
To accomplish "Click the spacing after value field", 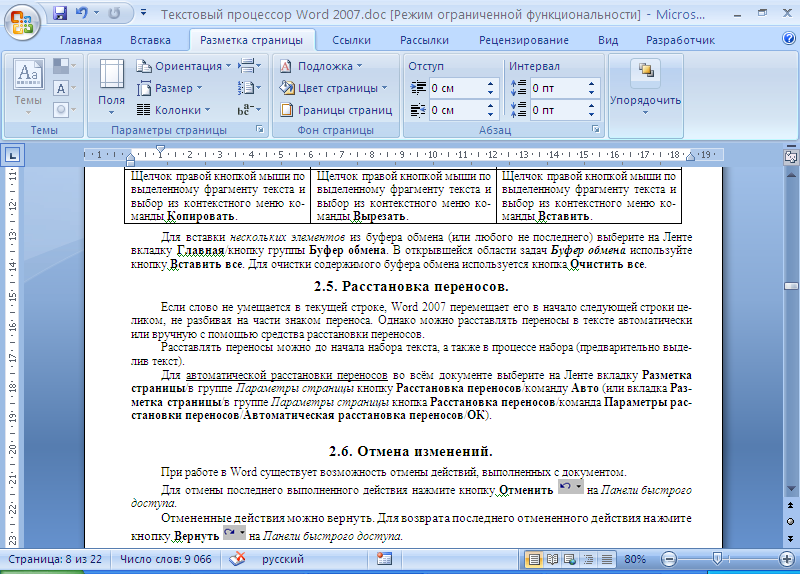I will click(x=556, y=110).
